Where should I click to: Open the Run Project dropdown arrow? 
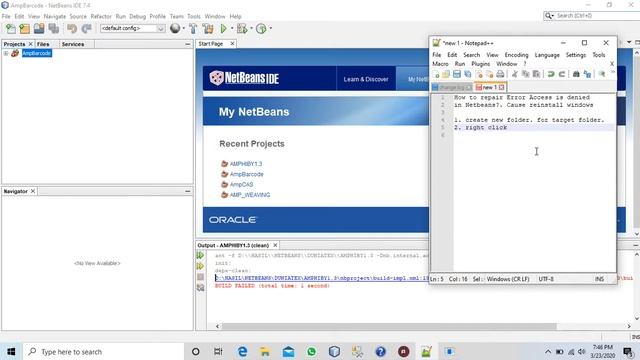point(232,29)
